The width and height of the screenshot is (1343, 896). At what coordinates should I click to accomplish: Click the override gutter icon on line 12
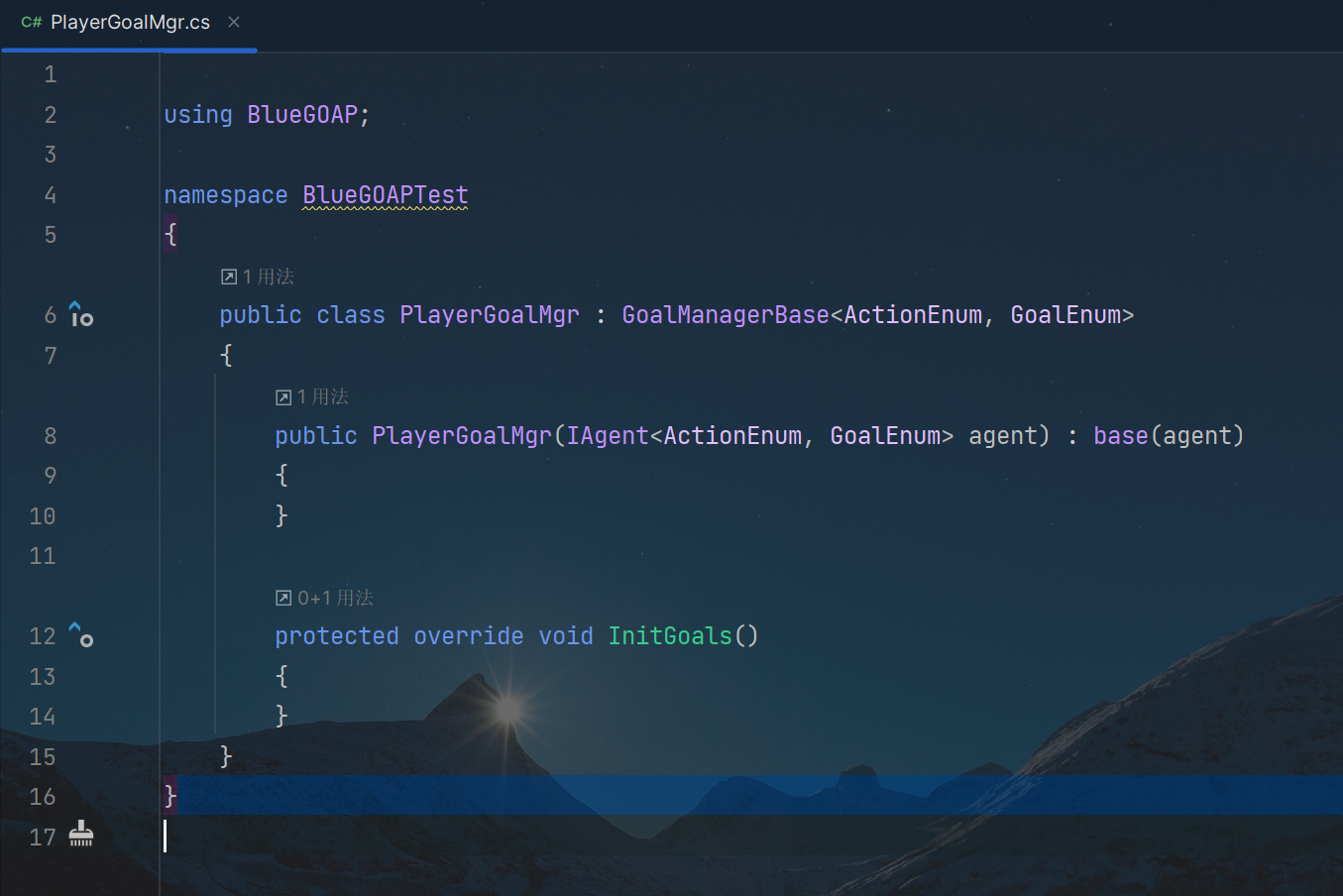[81, 635]
